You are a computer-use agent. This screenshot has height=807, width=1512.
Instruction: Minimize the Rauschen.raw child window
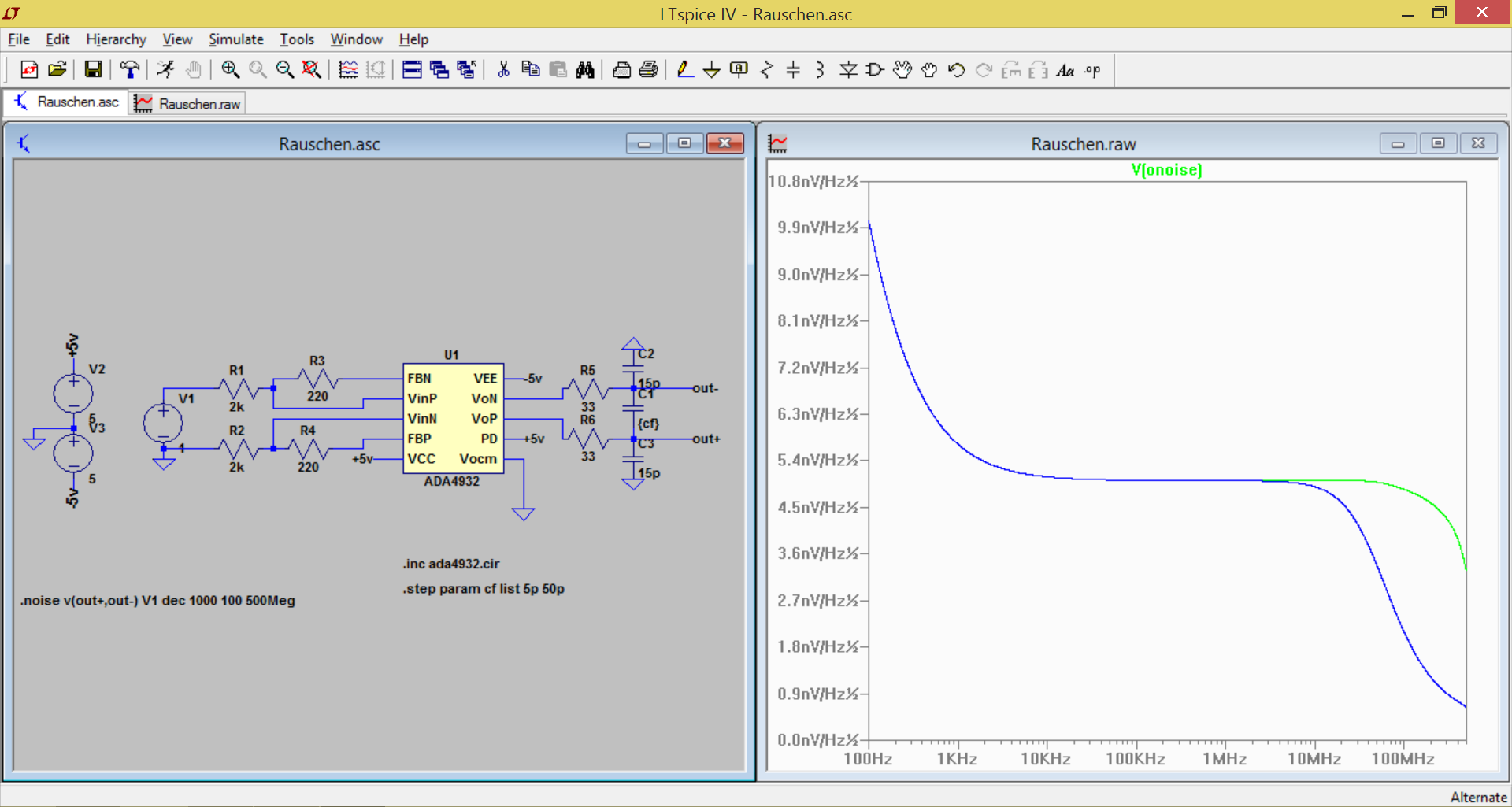tap(1398, 143)
